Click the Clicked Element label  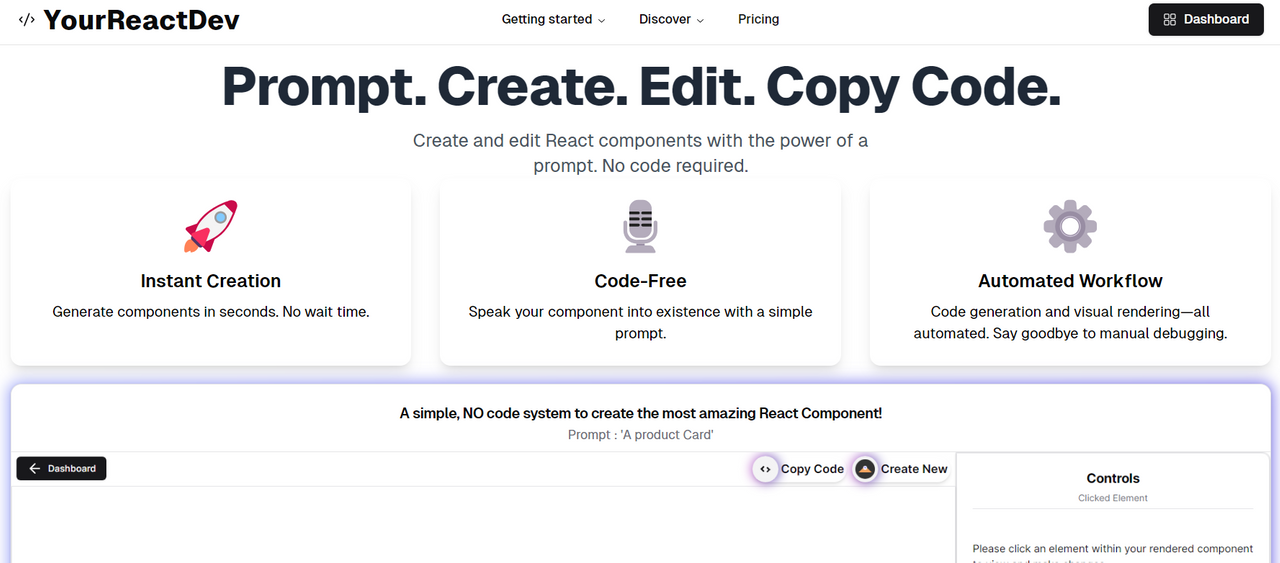tap(1113, 498)
